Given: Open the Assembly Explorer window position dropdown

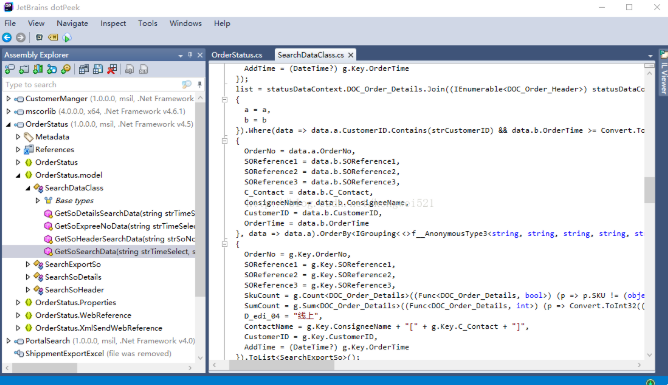Looking at the screenshot, I should tap(180, 55).
